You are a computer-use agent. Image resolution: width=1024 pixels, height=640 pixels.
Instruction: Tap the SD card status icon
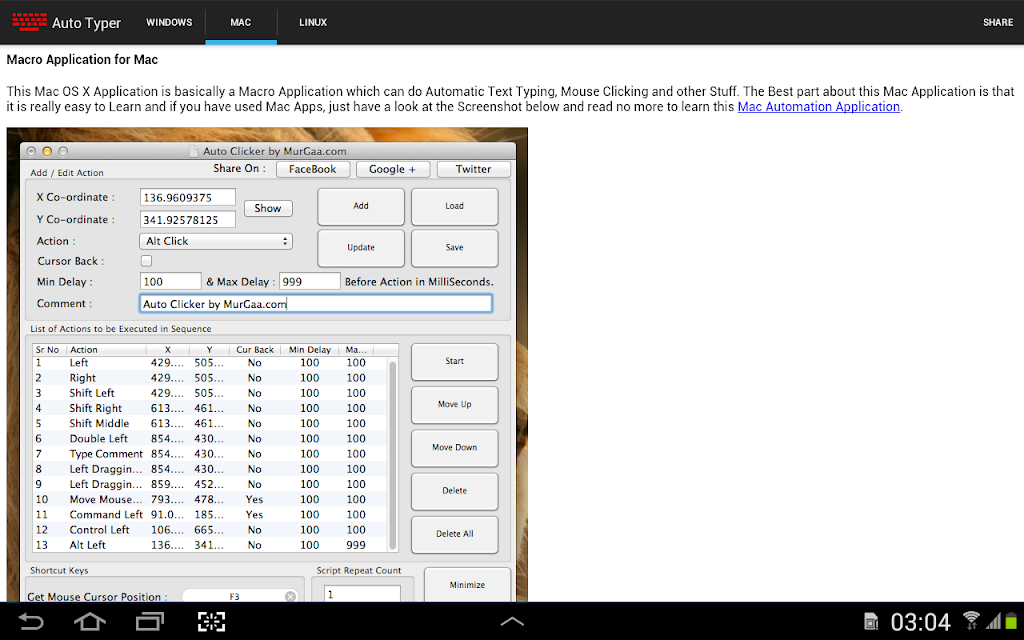pos(871,622)
